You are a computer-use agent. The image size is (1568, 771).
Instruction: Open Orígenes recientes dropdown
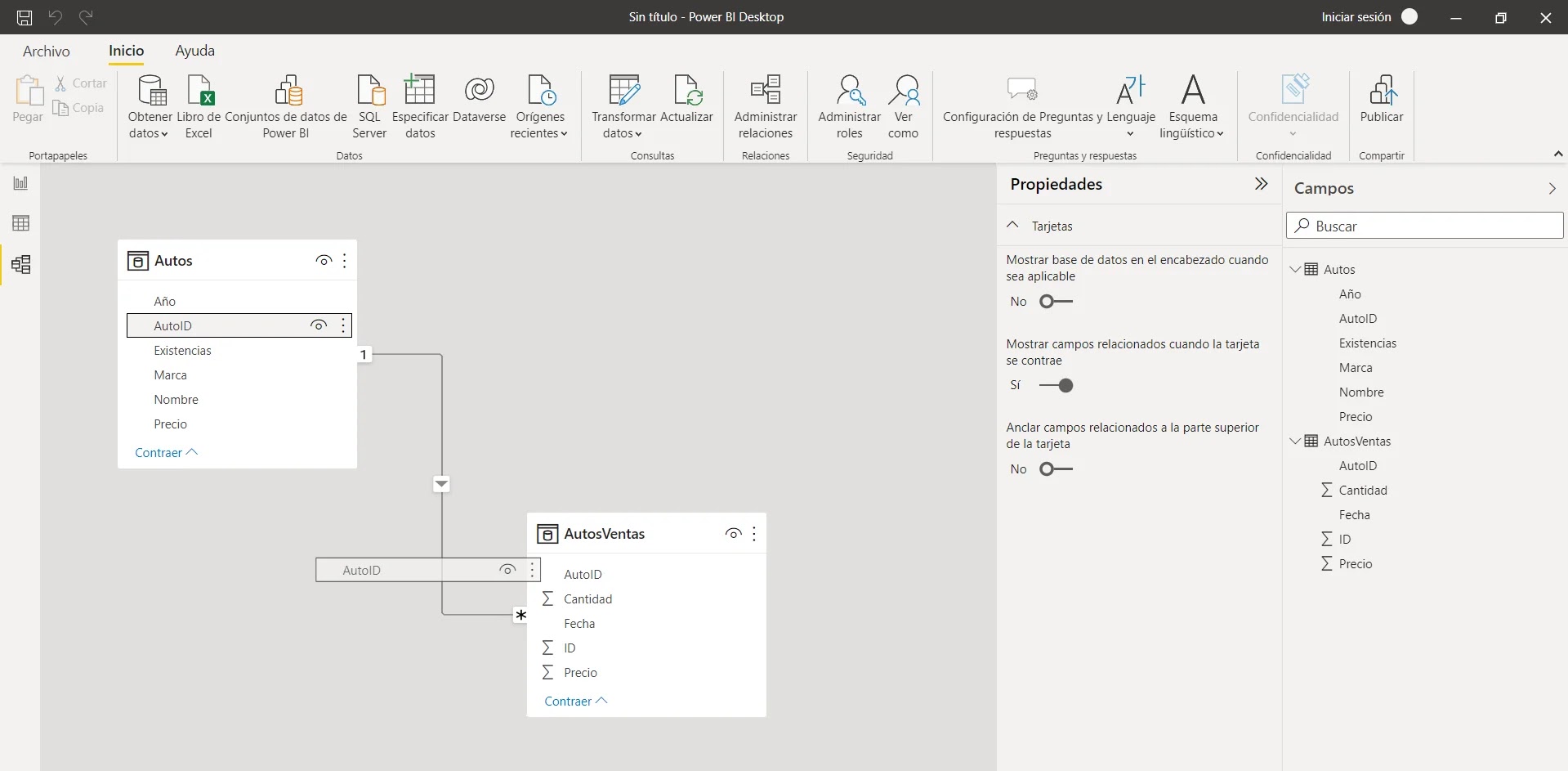click(x=540, y=107)
